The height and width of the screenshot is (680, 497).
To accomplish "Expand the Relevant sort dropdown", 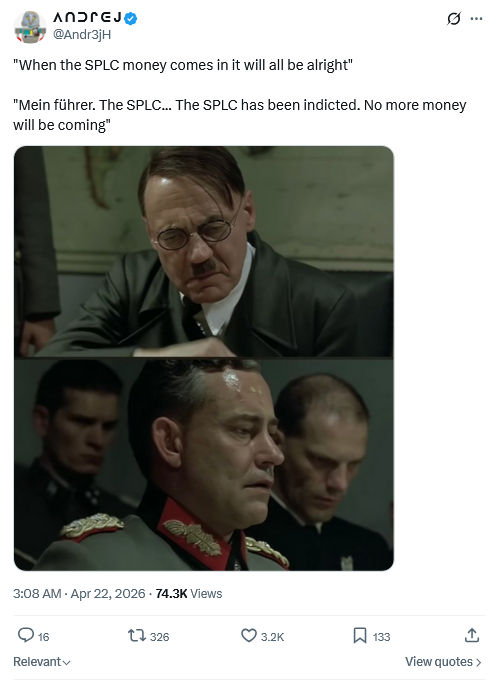I will [x=42, y=662].
